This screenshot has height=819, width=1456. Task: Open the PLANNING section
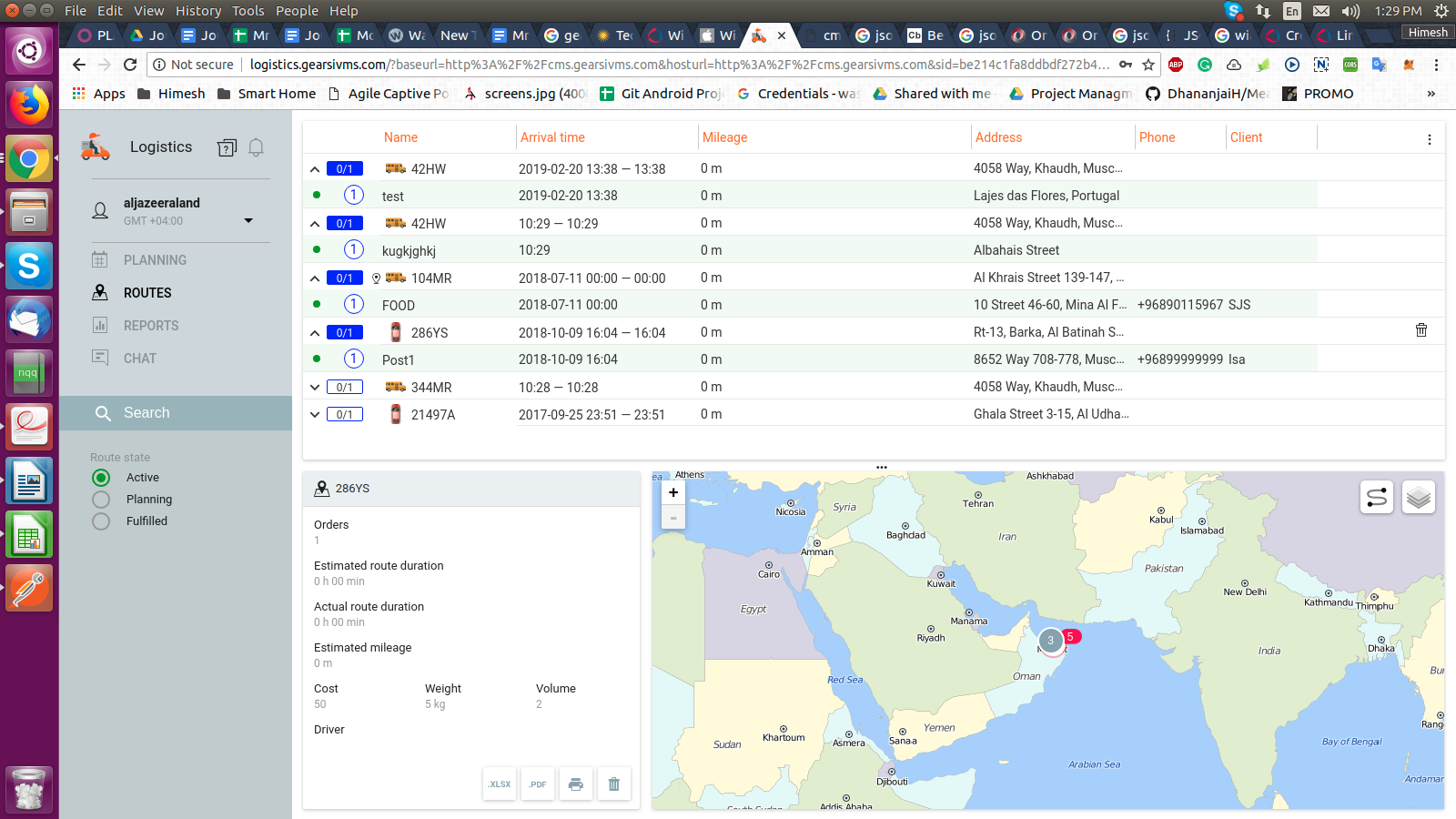[x=155, y=260]
